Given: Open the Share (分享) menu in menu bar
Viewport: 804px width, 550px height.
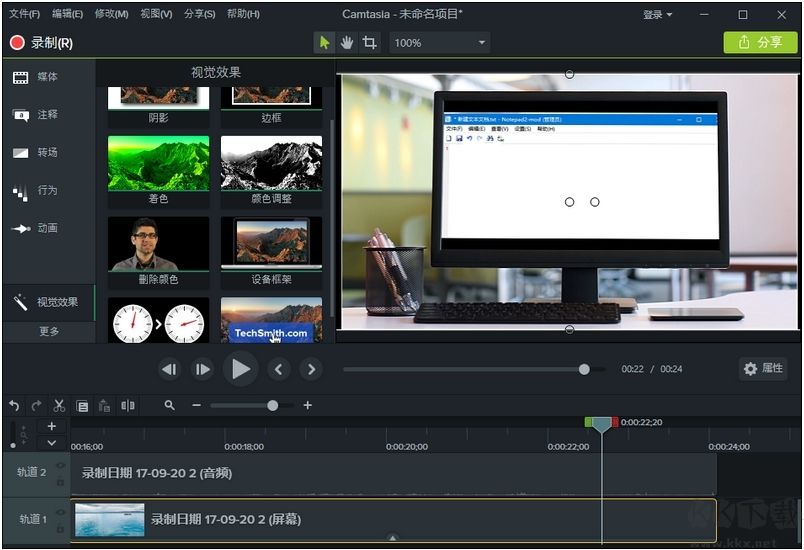Looking at the screenshot, I should pos(200,15).
